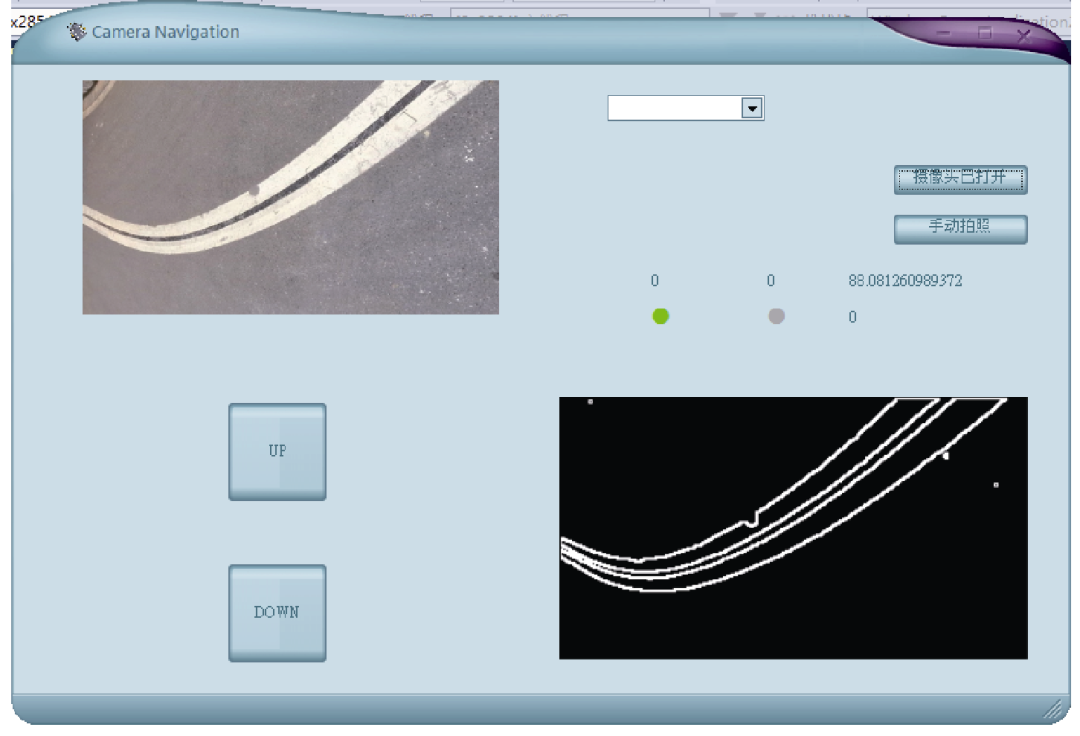Click the 摄像头已打开 camera button
Viewport: 1080px width, 736px height.
(x=960, y=180)
